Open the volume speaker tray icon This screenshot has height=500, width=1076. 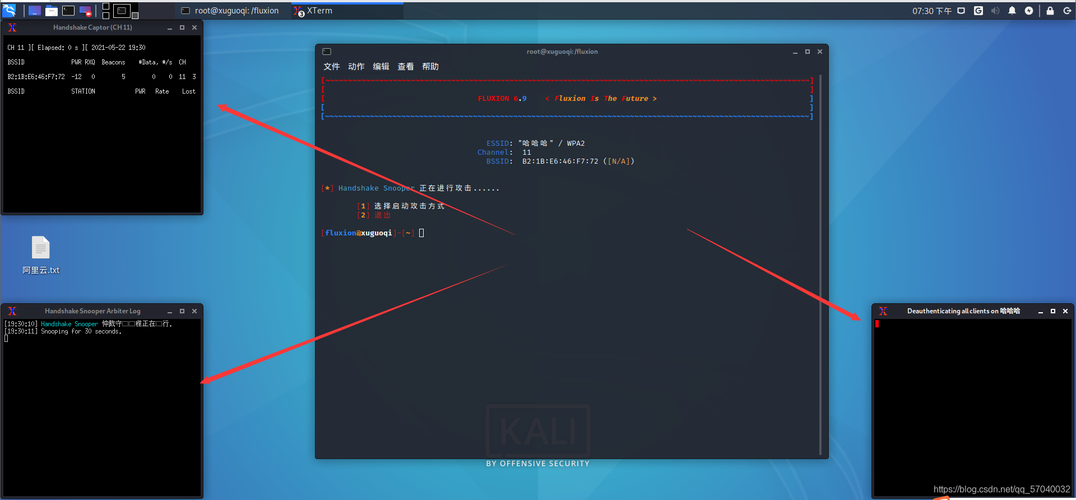point(995,10)
